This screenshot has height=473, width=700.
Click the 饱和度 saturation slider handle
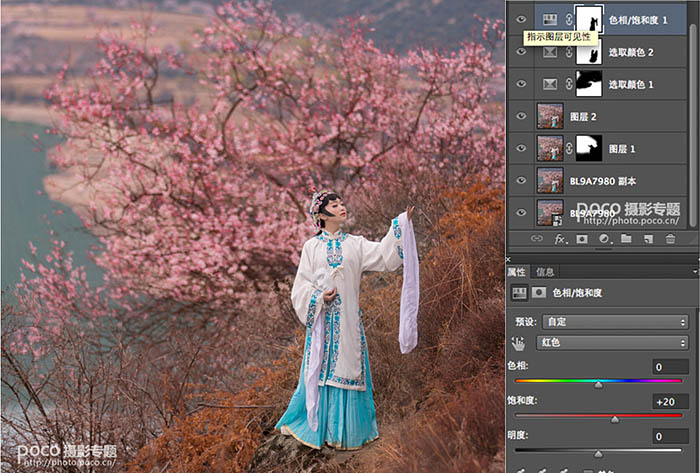tap(615, 419)
